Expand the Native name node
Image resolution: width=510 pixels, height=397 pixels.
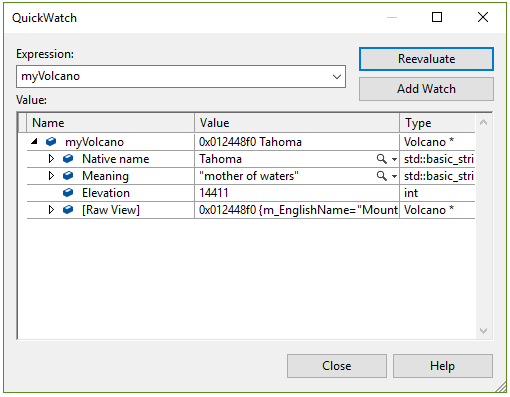click(51, 159)
